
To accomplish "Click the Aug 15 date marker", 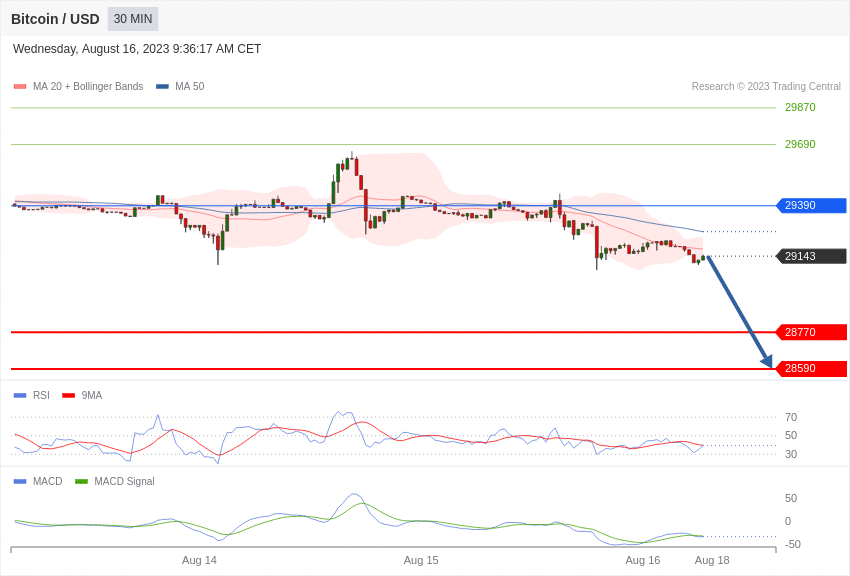I will click(x=421, y=560).
